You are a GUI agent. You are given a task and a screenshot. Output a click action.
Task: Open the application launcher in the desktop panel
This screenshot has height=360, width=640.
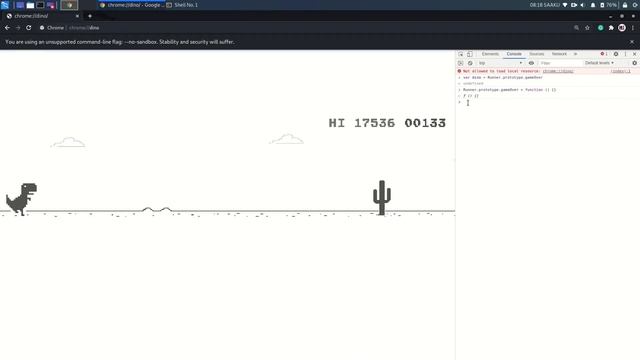pos(5,5)
